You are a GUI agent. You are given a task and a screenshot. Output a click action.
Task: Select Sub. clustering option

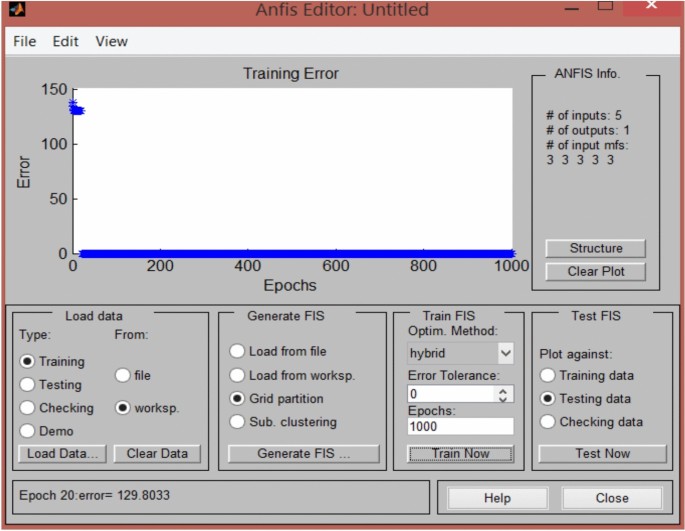(x=237, y=422)
